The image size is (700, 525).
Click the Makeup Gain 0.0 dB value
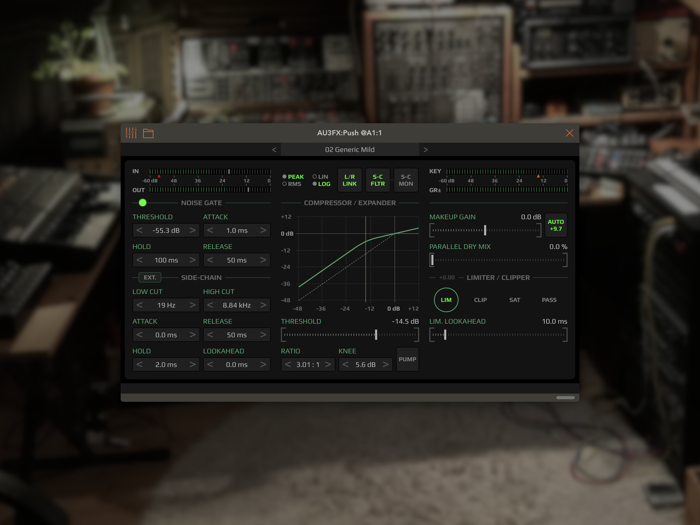pos(531,217)
